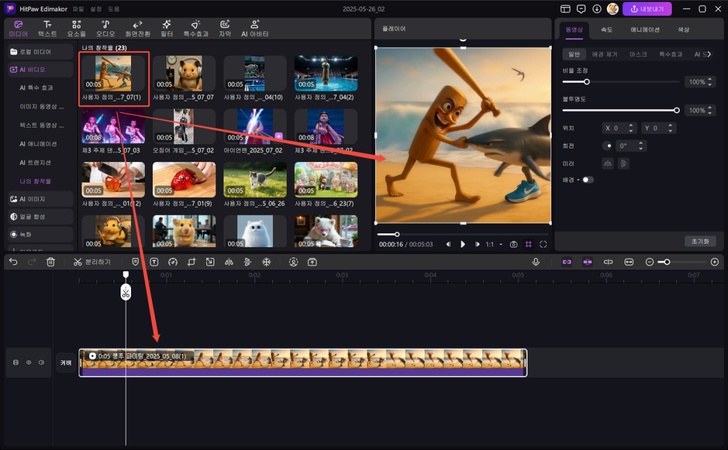Screen dimensions: 728x450
Task: Click the timeline zoom-out minus icon
Action: [x=650, y=262]
